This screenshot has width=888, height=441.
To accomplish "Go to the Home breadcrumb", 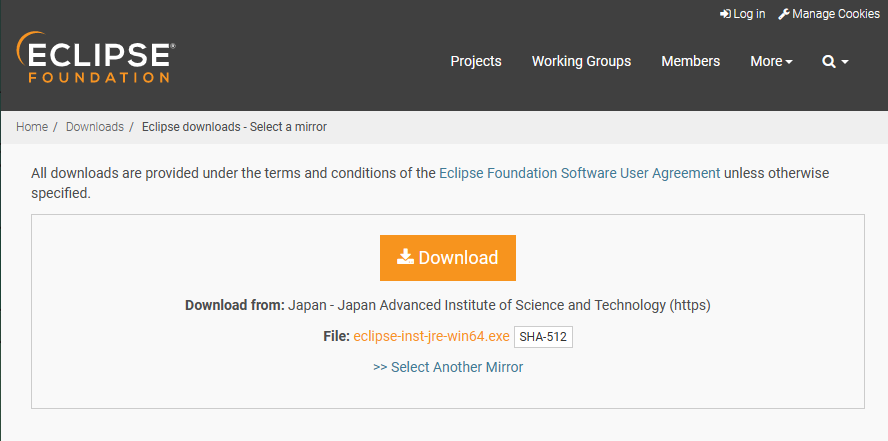I will [32, 127].
